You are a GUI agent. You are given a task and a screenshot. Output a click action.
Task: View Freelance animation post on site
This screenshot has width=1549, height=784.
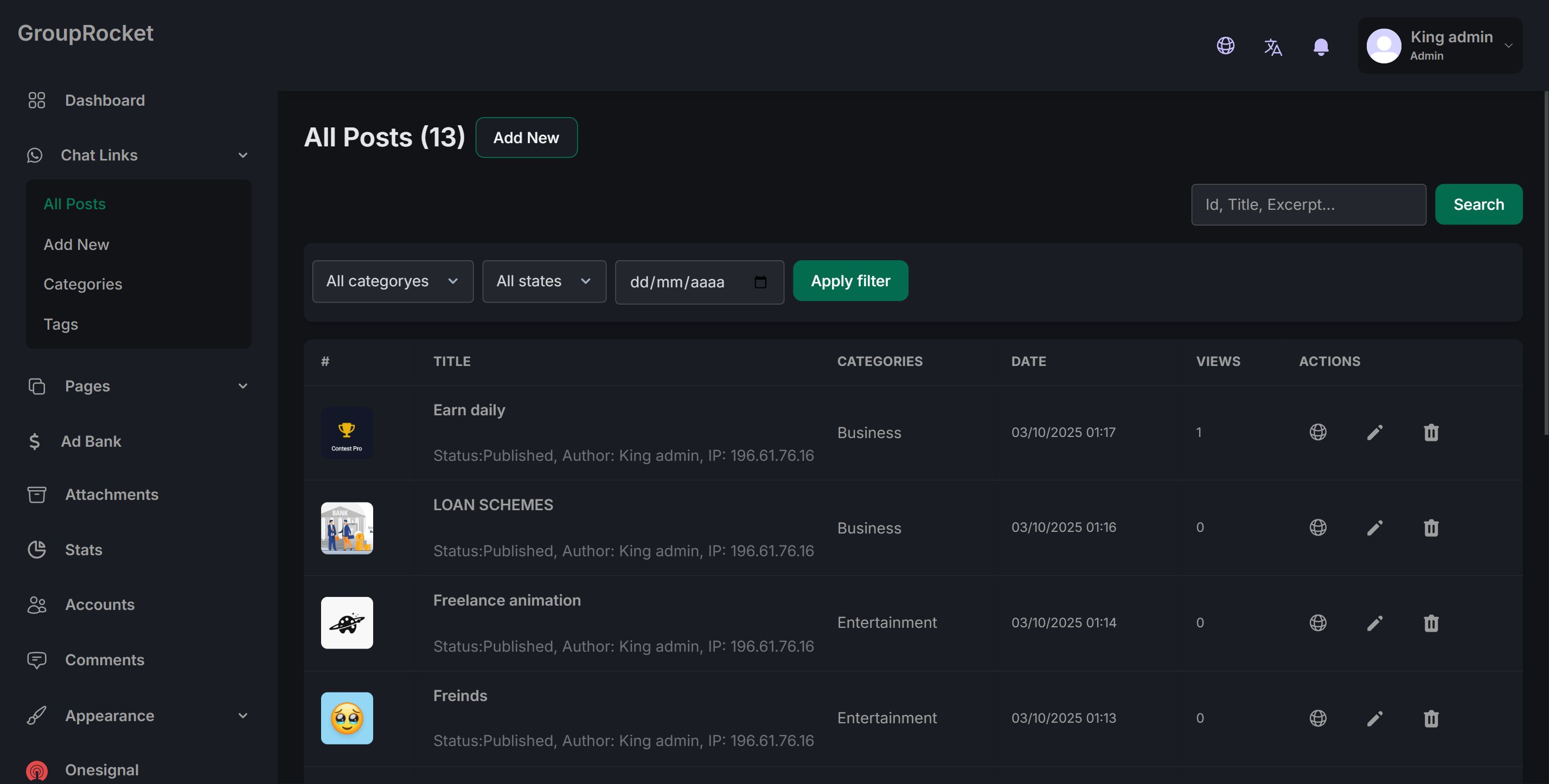pyautogui.click(x=1317, y=623)
